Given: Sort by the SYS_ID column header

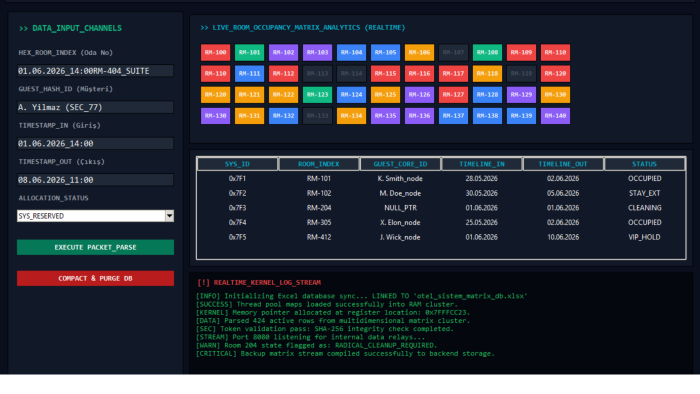Looking at the screenshot, I should (238, 164).
